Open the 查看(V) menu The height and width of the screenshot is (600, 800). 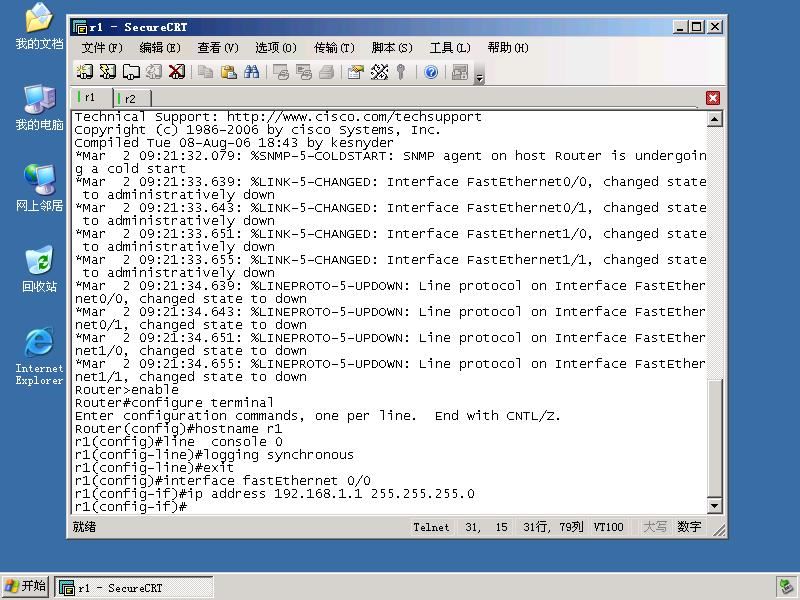tap(218, 48)
